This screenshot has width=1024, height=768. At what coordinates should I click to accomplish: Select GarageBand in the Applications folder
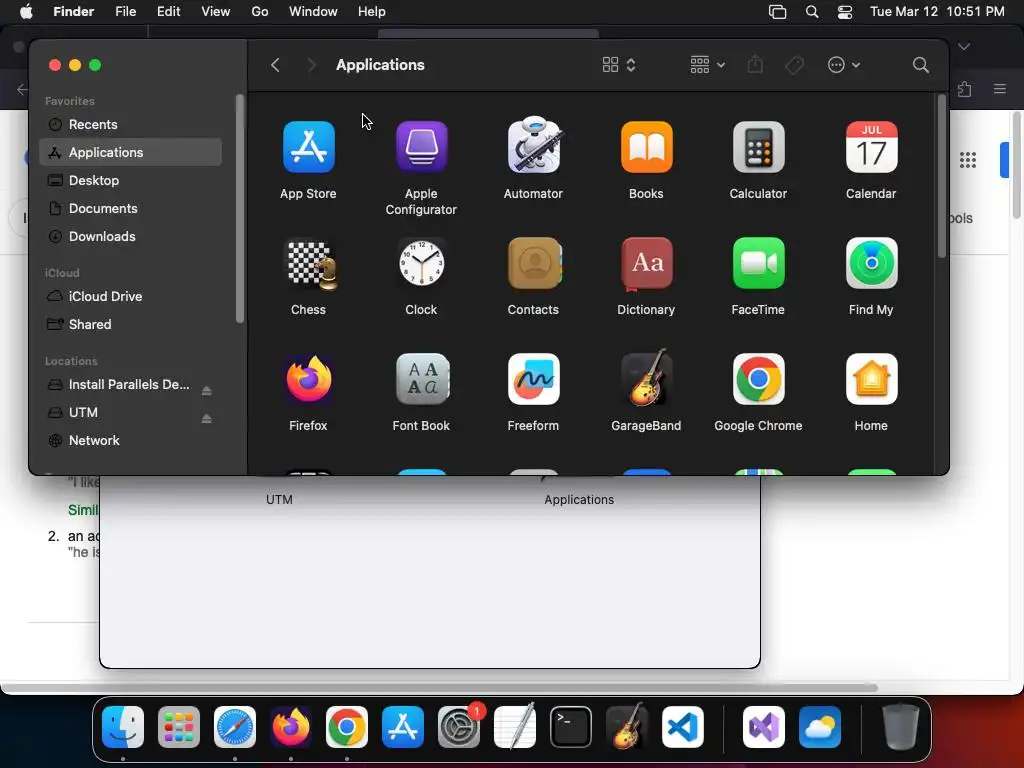tap(647, 377)
